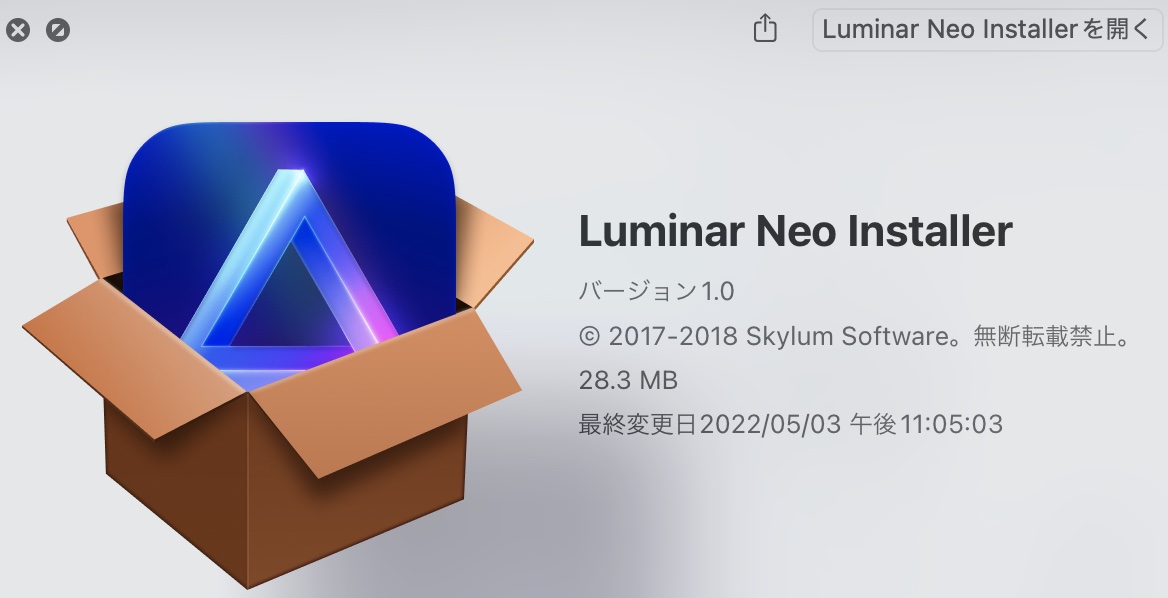Close the Quick Look preview window
Image resolution: width=1168 pixels, height=598 pixels.
click(18, 31)
